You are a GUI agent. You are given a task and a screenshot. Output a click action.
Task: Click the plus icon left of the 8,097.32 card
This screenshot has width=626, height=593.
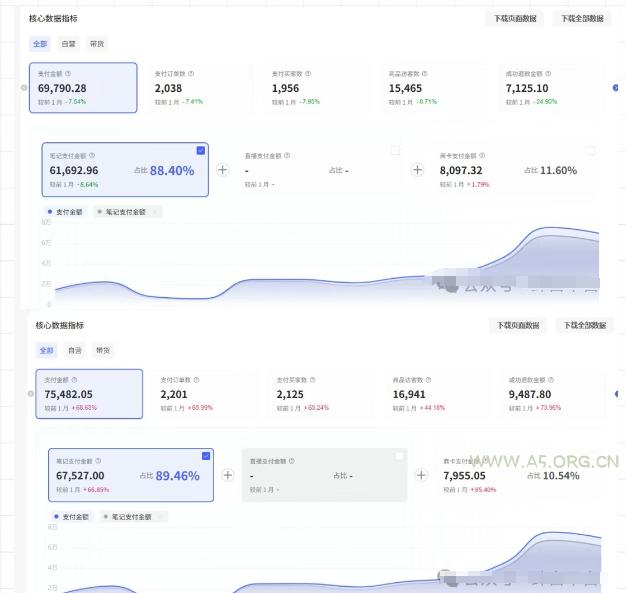(417, 170)
